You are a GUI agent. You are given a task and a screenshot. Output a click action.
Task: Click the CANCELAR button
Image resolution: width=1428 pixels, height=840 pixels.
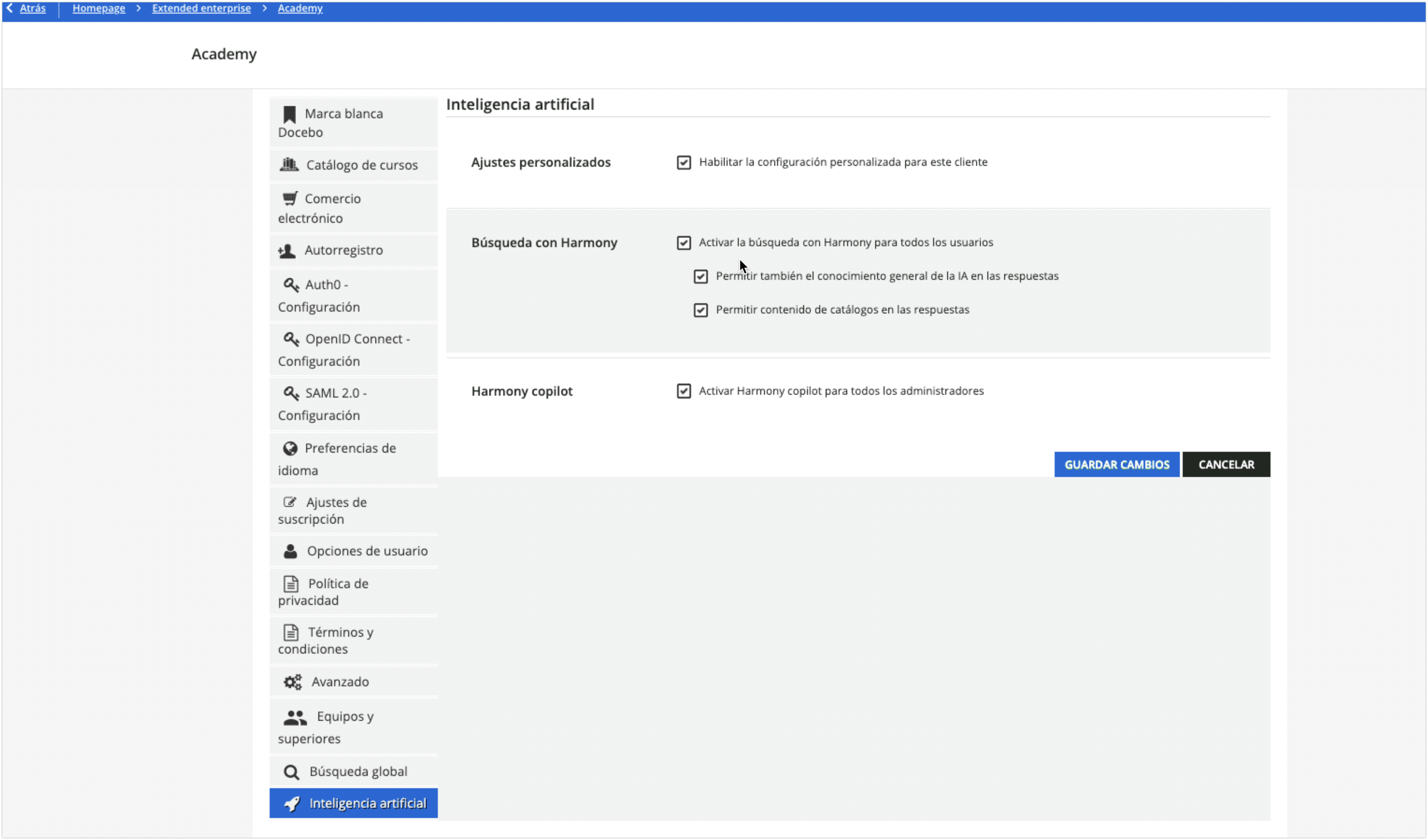coord(1226,464)
